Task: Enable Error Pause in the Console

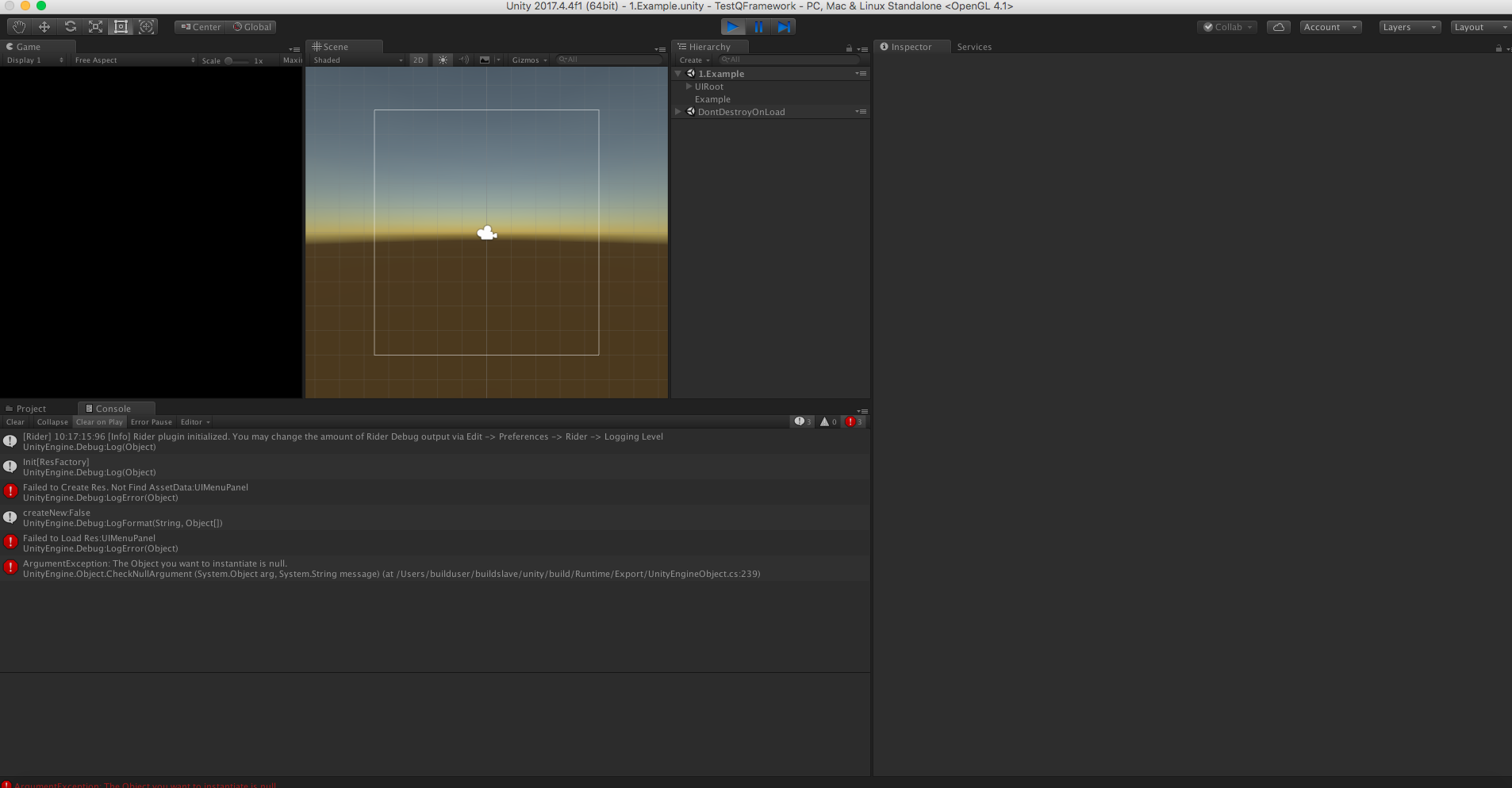Action: [x=151, y=421]
